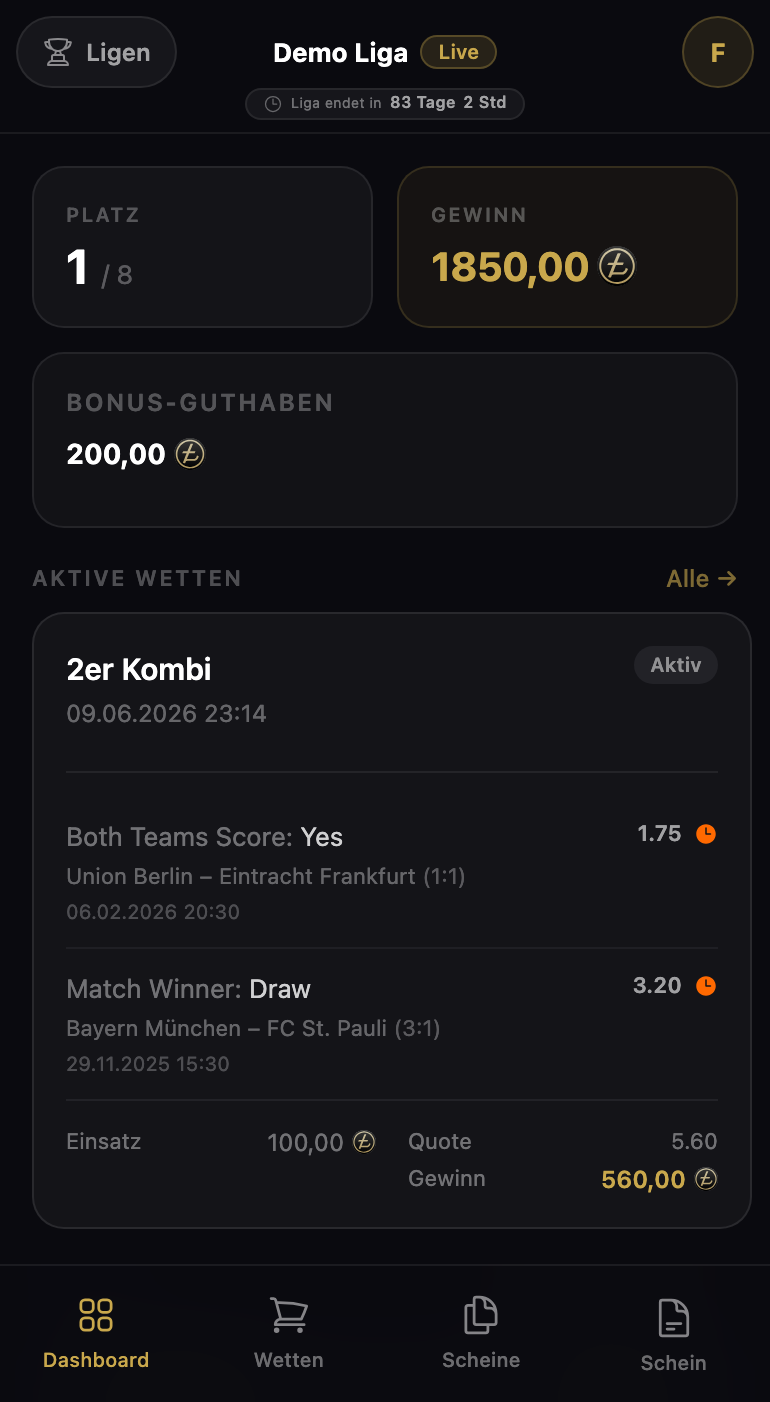Select the Match Winner Draw bet row
Screen dimensions: 770x1402
pos(392,1025)
